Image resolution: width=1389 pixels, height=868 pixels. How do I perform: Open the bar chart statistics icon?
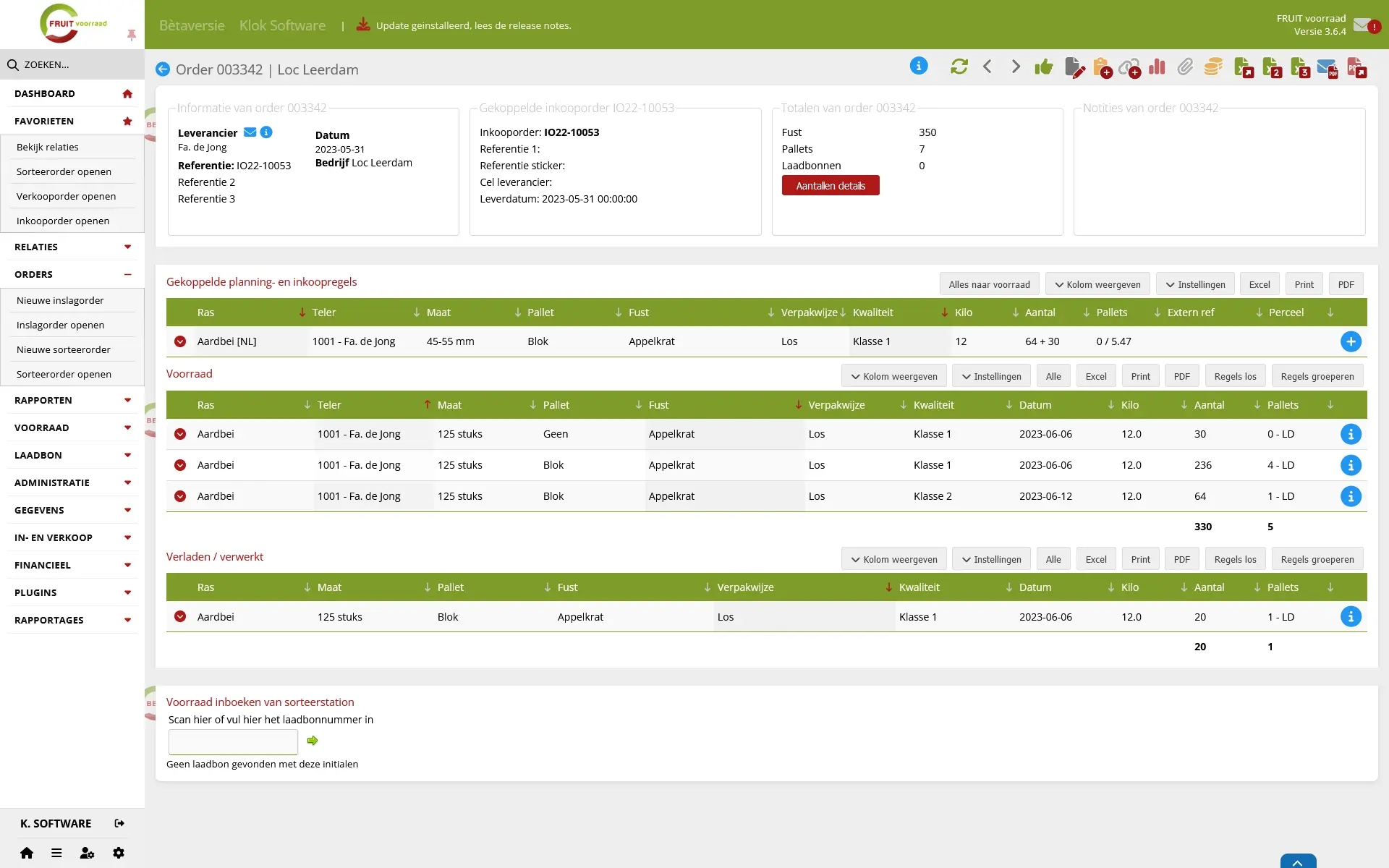pos(1157,67)
